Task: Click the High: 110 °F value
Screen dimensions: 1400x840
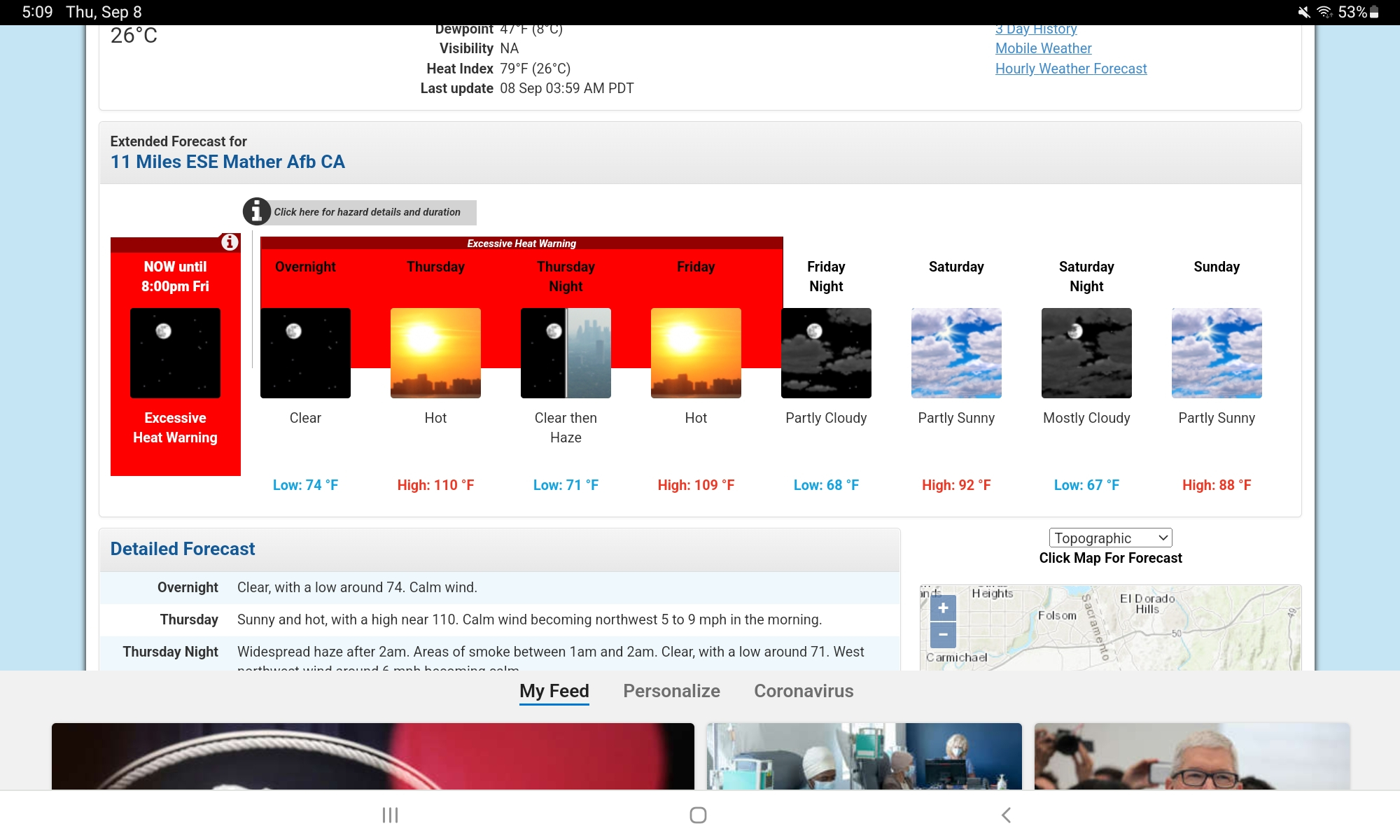Action: click(x=435, y=485)
